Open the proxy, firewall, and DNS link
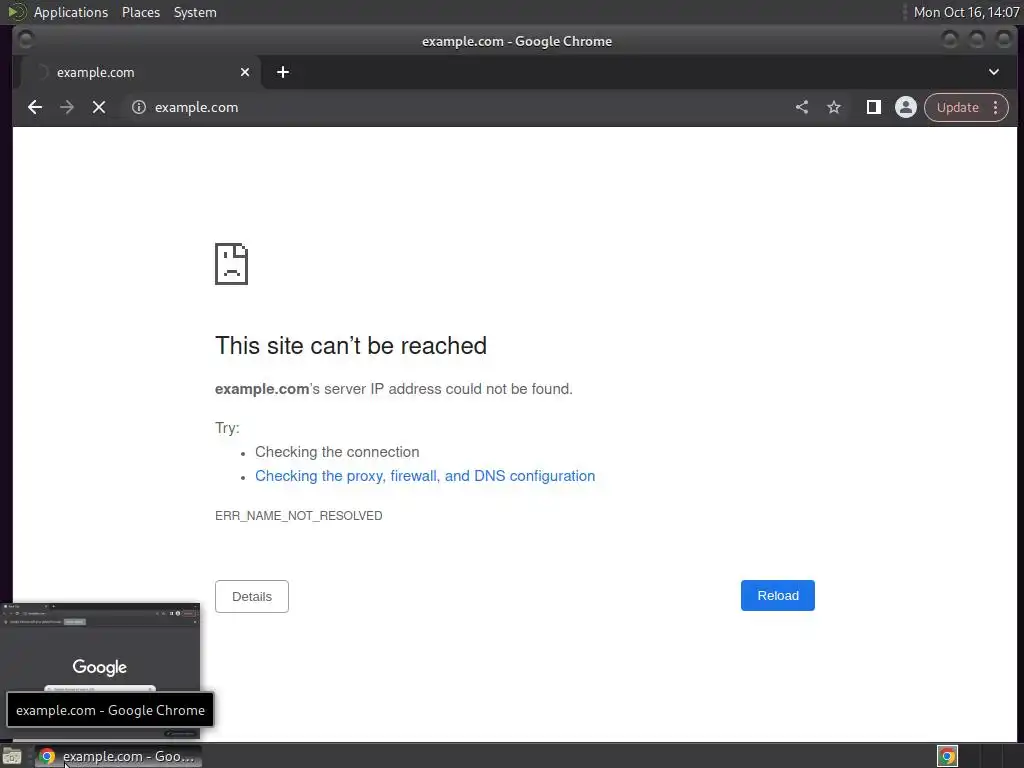The image size is (1024, 768). pos(425,476)
